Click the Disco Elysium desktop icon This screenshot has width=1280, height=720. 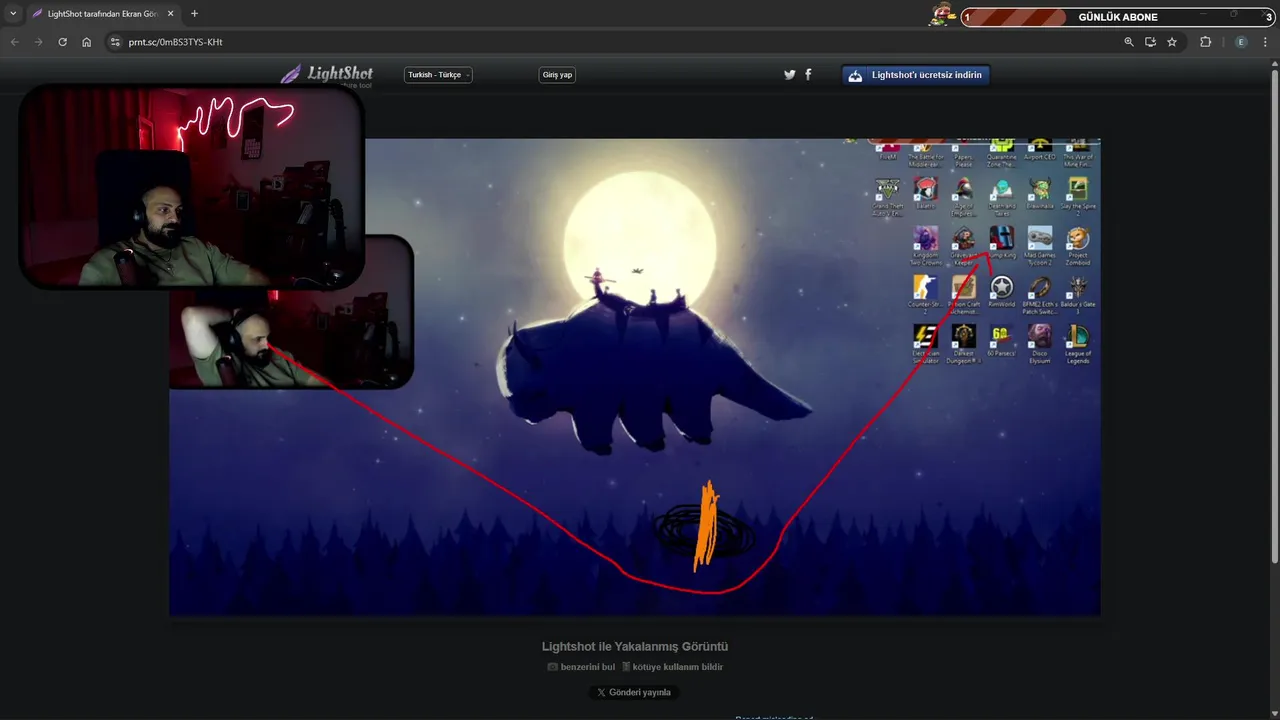[x=1040, y=344]
